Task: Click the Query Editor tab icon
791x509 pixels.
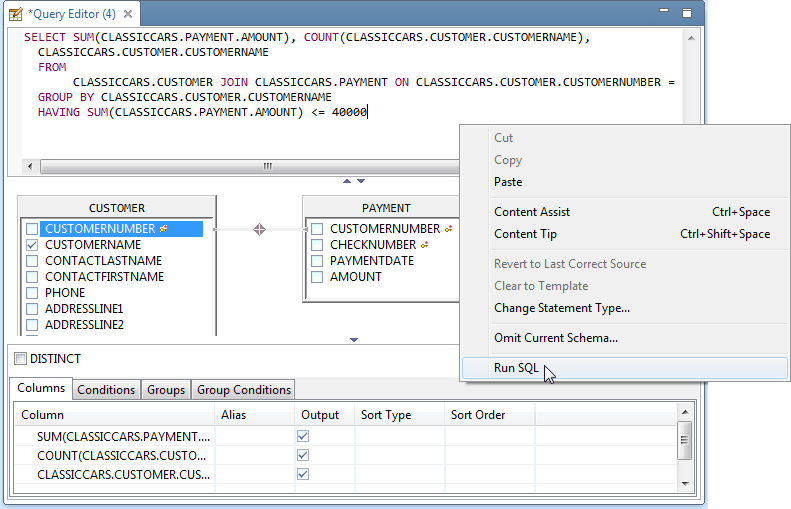Action: coord(16,15)
